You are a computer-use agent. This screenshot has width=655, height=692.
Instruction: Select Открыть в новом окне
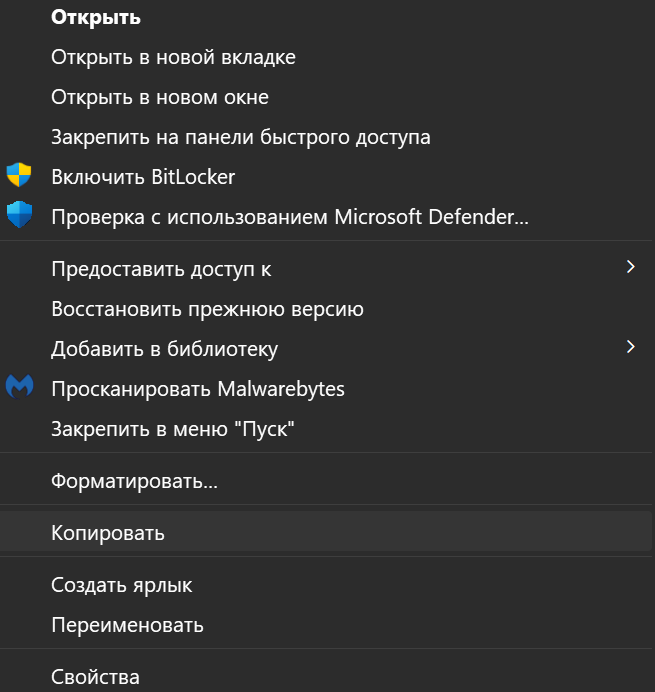[x=159, y=97]
